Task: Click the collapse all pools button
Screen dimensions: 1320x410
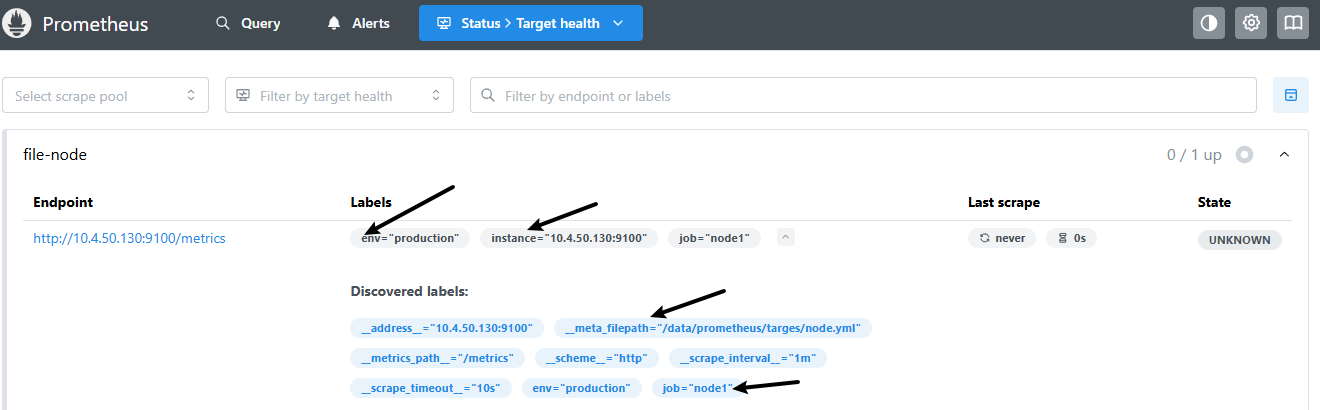Action: tap(1290, 95)
